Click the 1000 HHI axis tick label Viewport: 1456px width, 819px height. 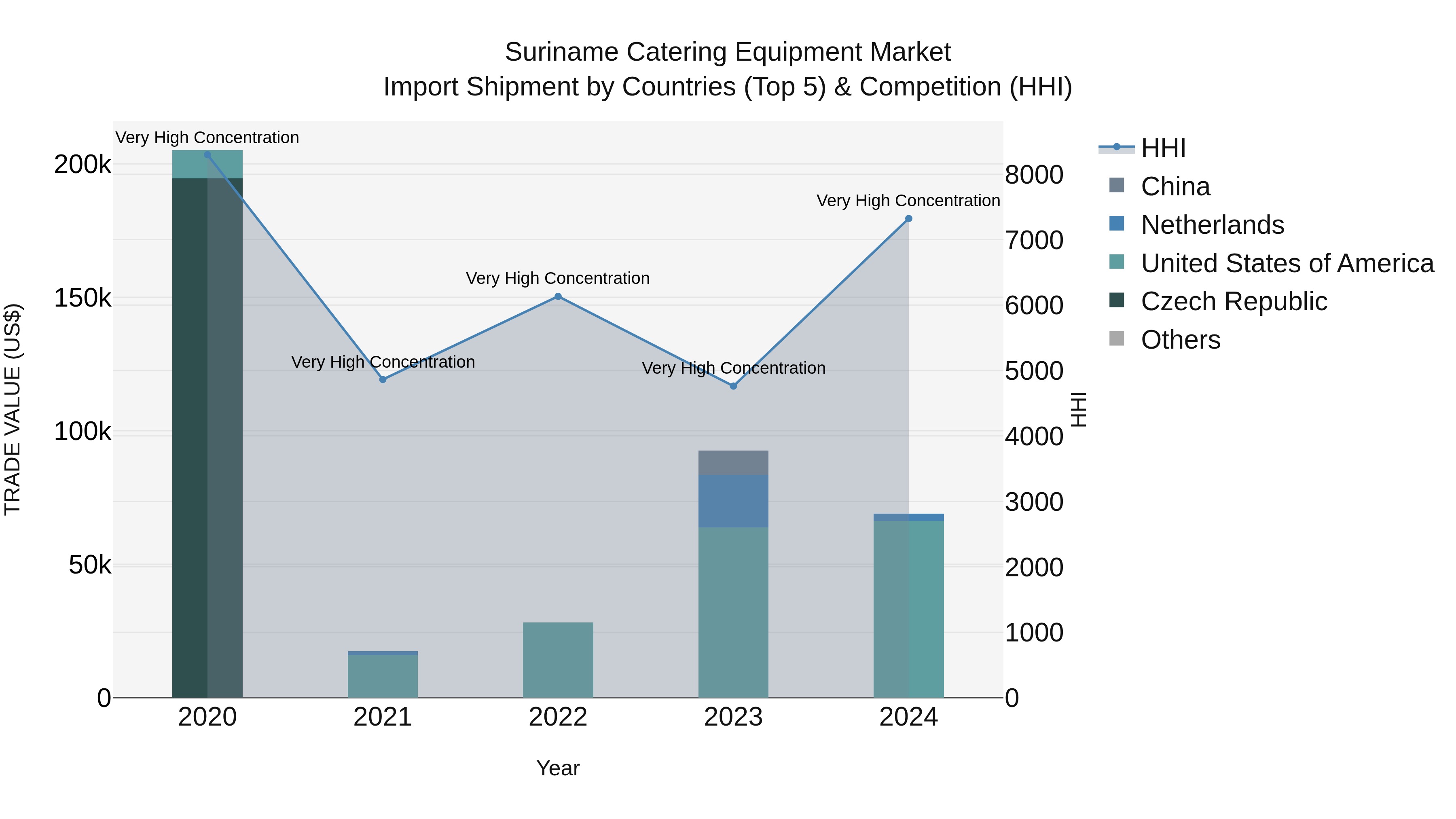1034,633
